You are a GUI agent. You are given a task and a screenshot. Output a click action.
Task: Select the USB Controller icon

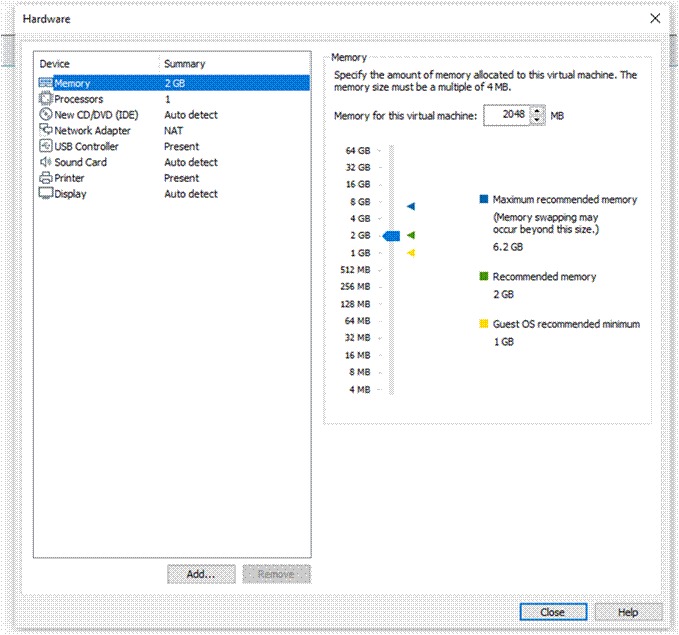(x=45, y=146)
